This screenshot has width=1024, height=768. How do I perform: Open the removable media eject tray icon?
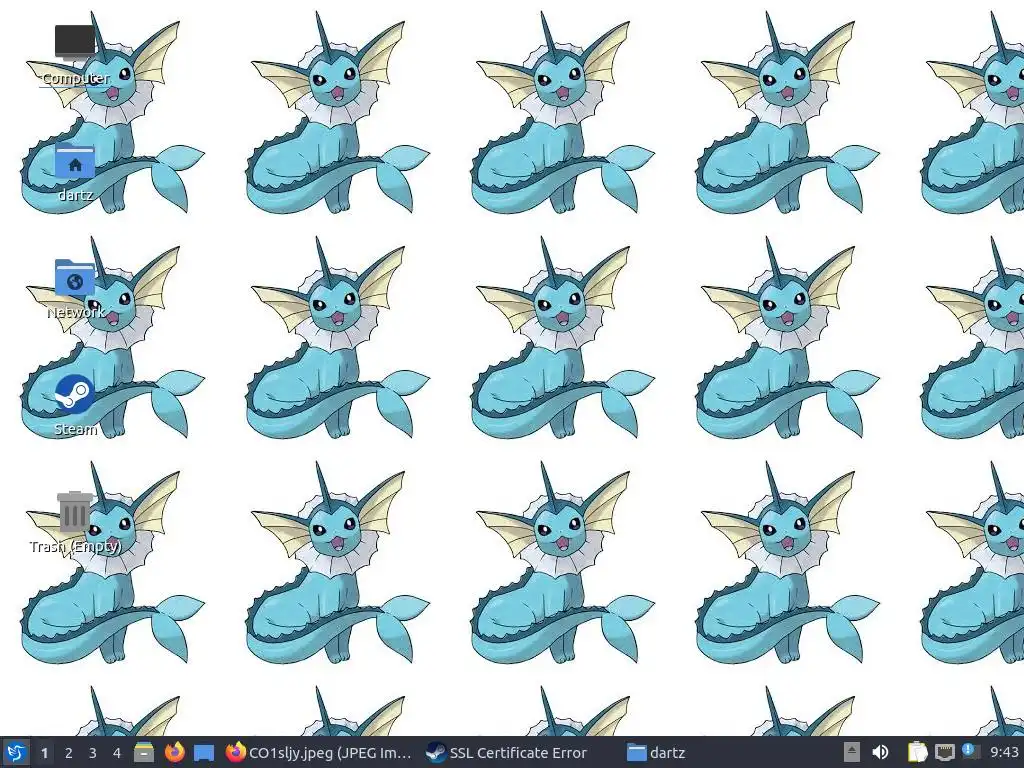pos(851,752)
